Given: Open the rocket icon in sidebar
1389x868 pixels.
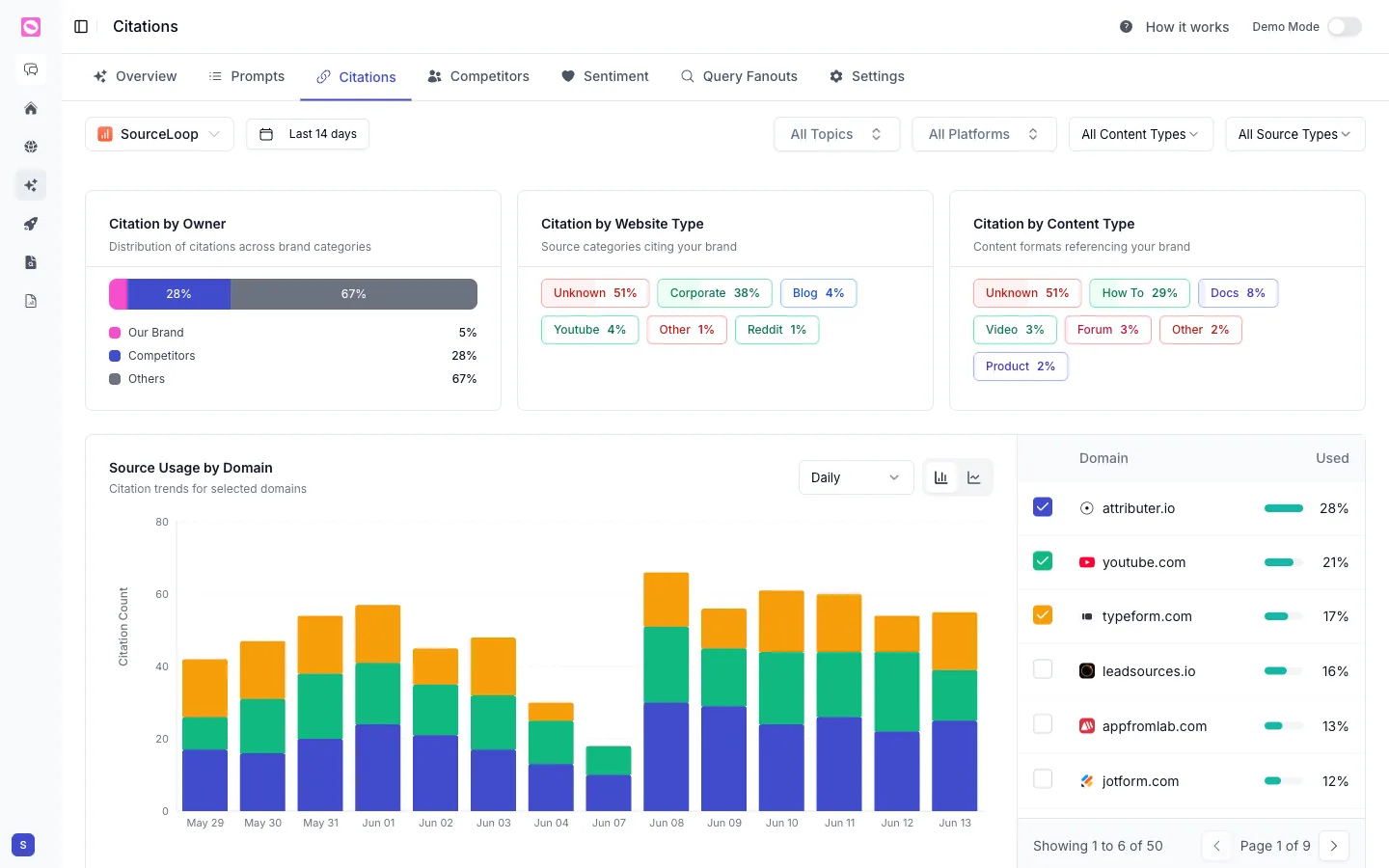Looking at the screenshot, I should tap(31, 224).
